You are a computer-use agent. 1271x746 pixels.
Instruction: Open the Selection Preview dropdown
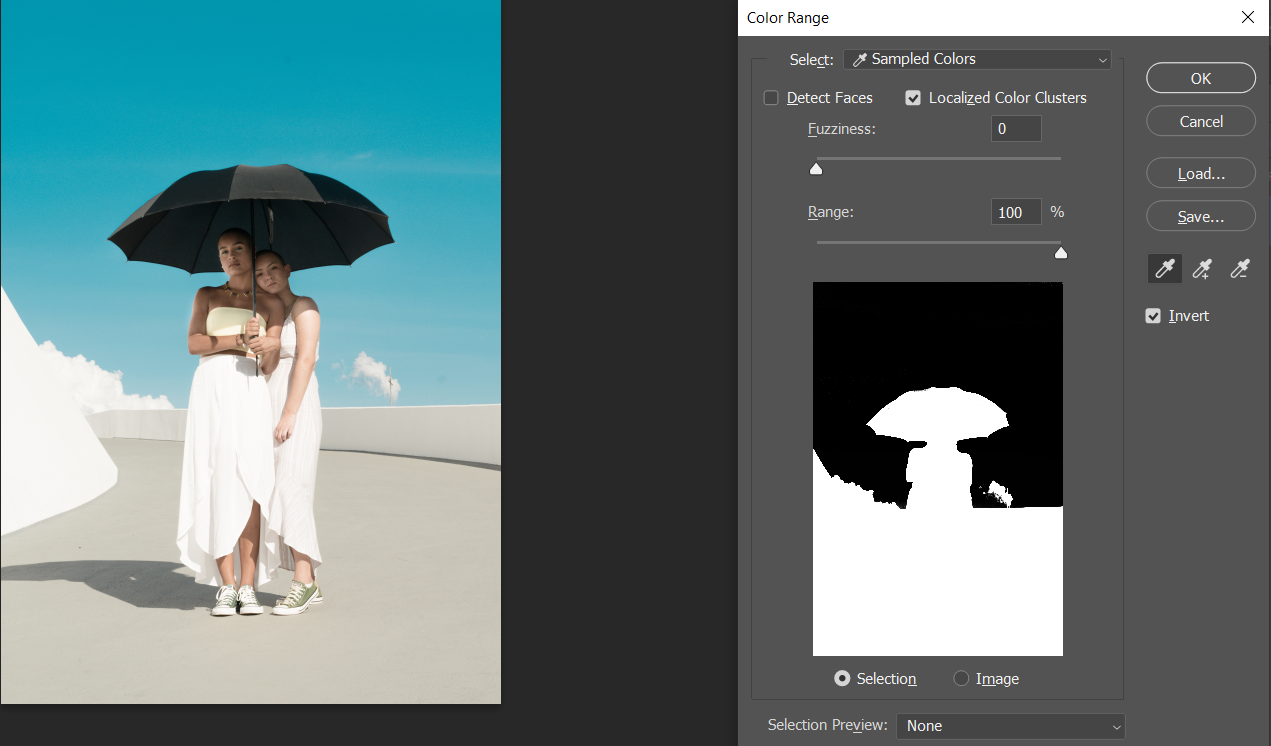click(x=1010, y=726)
